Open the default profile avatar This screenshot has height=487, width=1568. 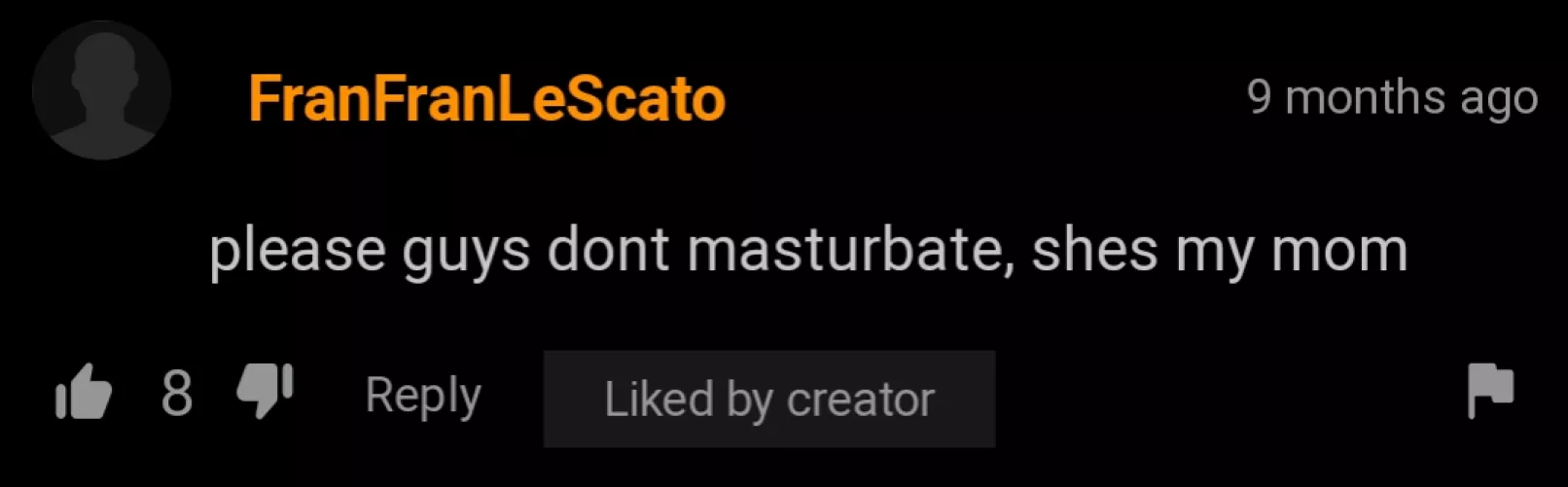(x=101, y=89)
